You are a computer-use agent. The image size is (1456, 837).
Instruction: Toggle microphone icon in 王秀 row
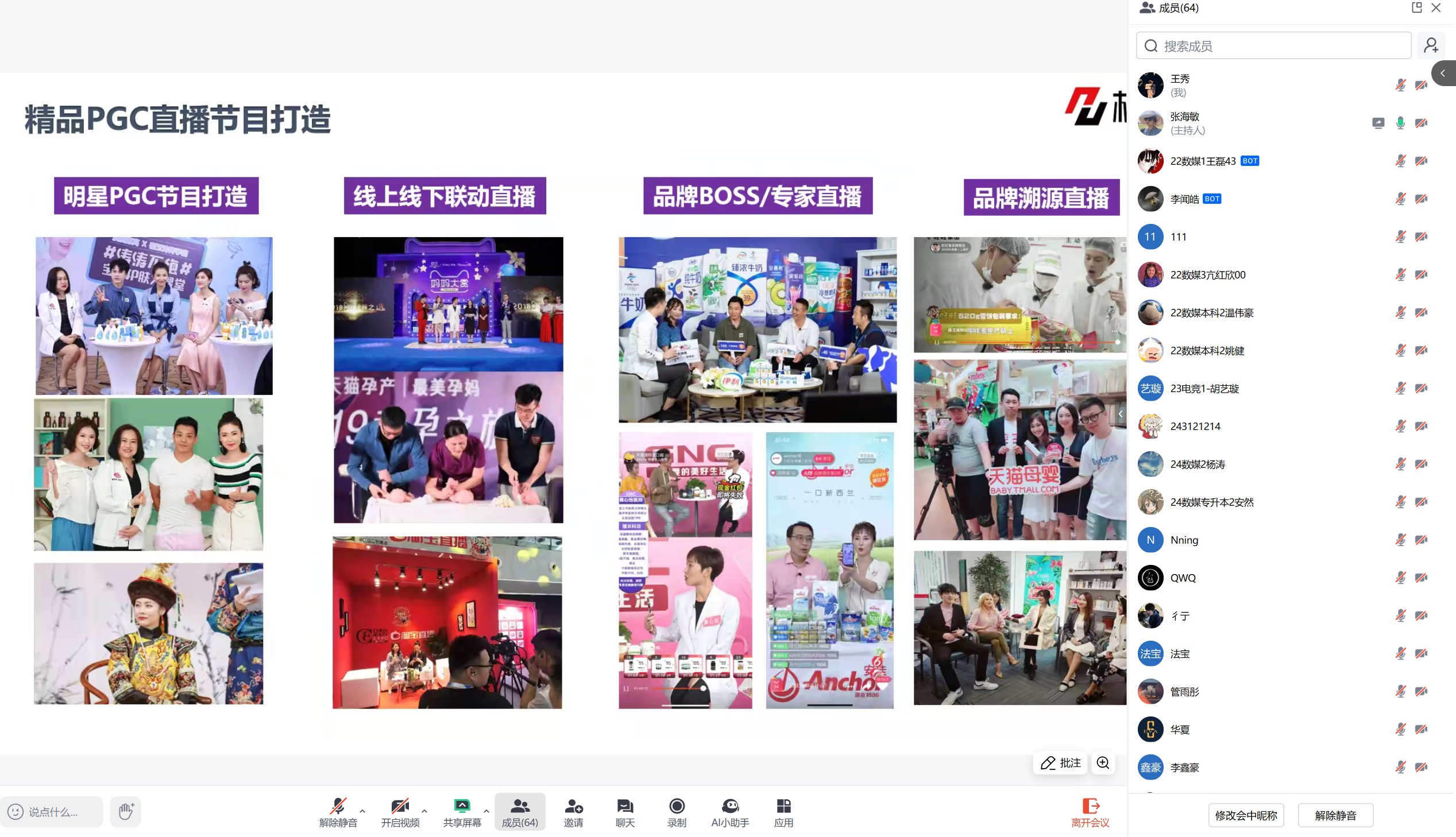tap(1400, 85)
